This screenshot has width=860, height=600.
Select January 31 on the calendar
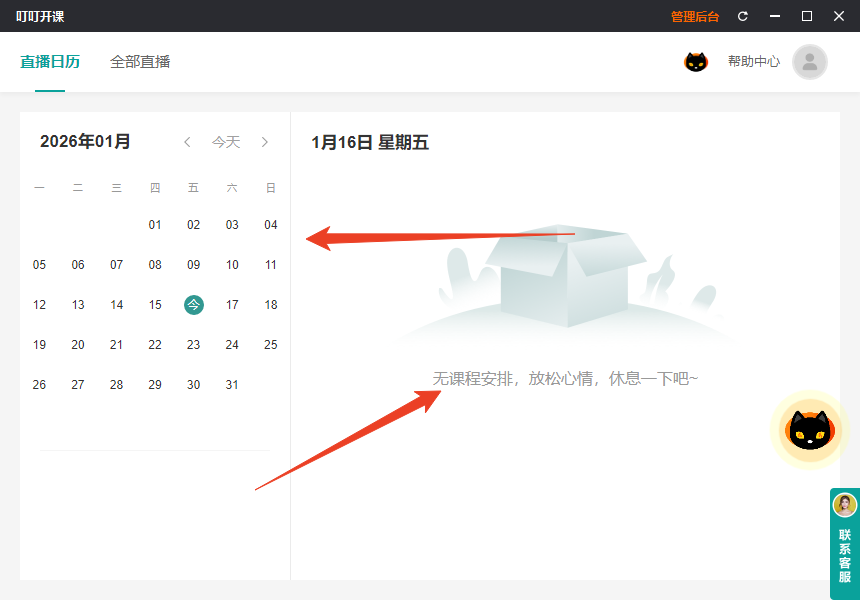pos(232,384)
